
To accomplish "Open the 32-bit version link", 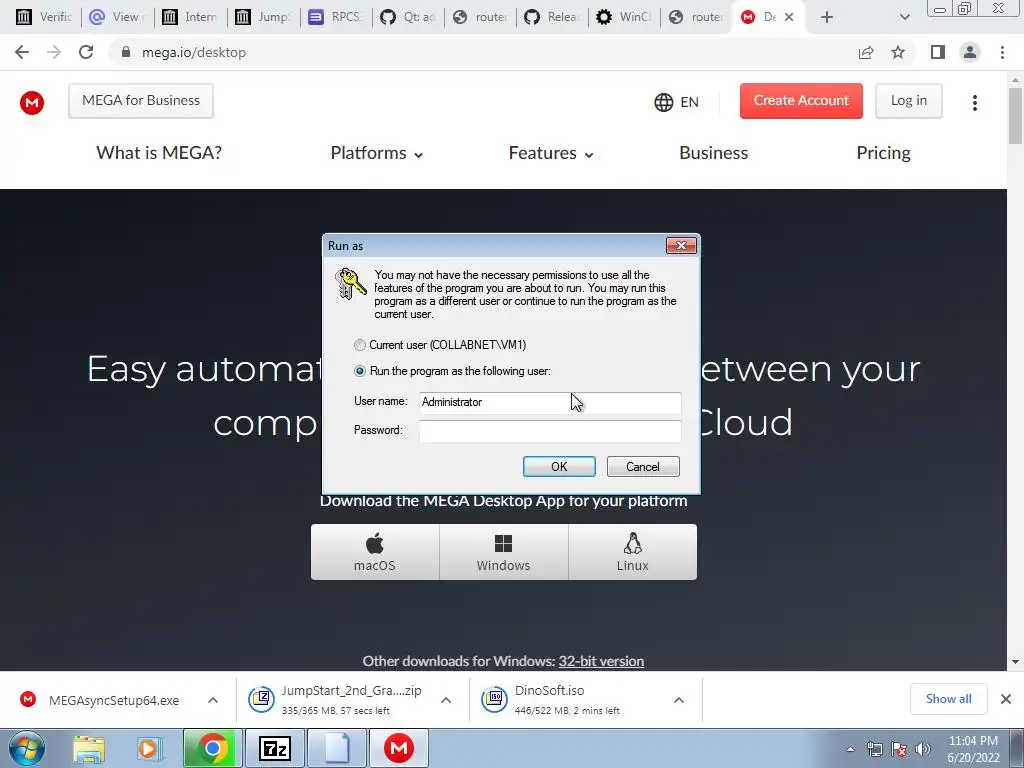I will 601,661.
